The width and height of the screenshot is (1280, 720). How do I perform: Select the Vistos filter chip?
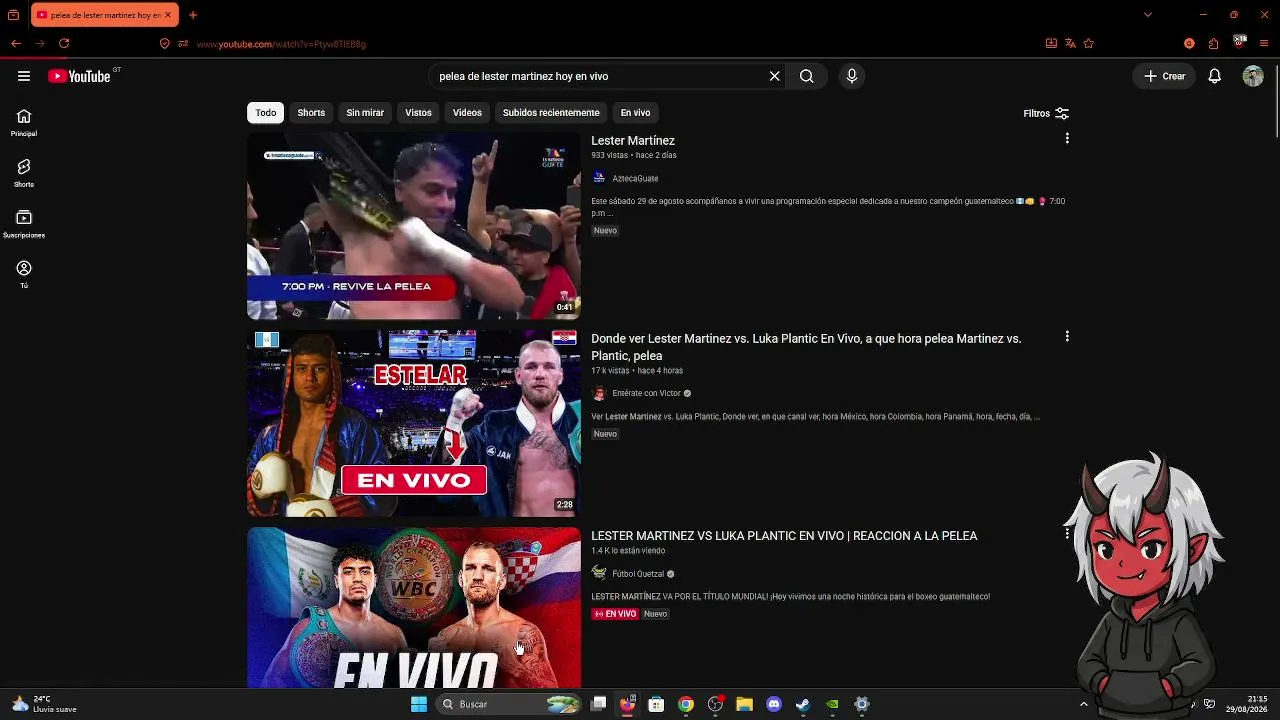tap(418, 113)
